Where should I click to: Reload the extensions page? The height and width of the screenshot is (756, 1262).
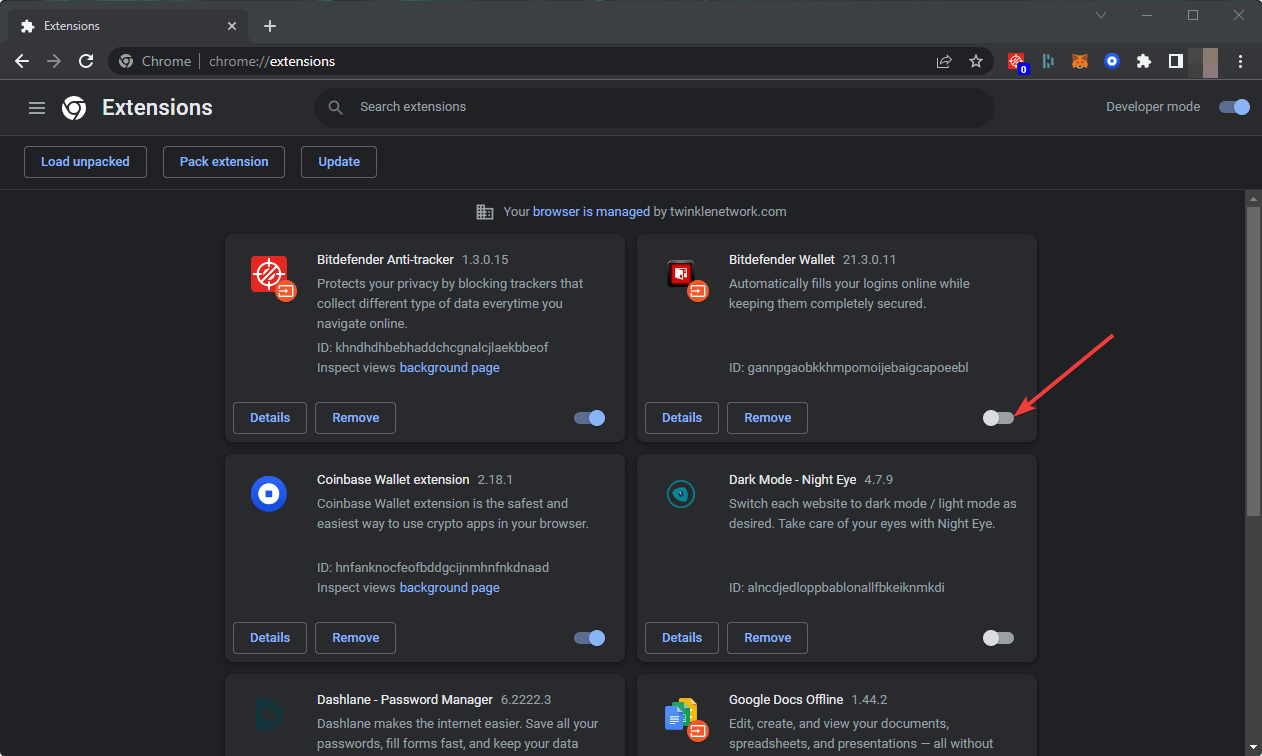click(x=86, y=61)
